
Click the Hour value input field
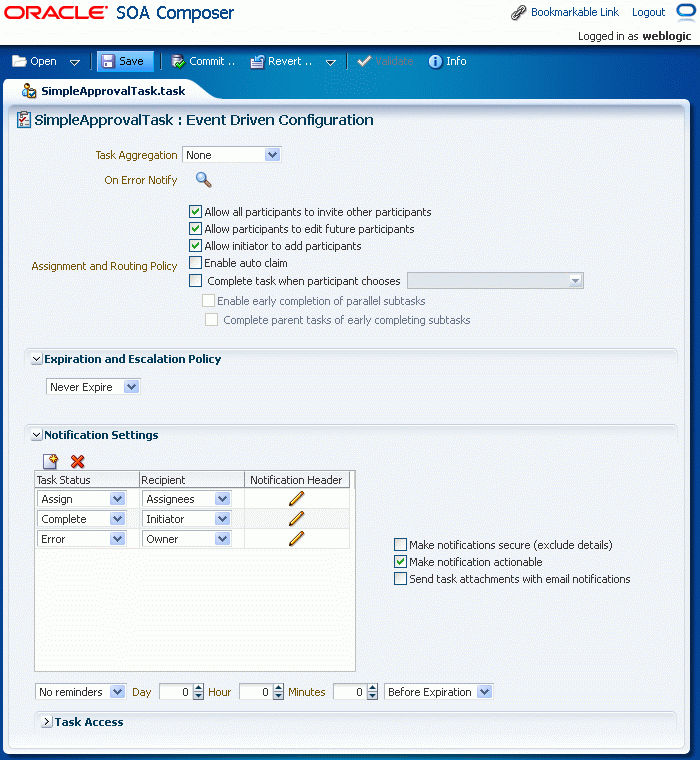255,692
